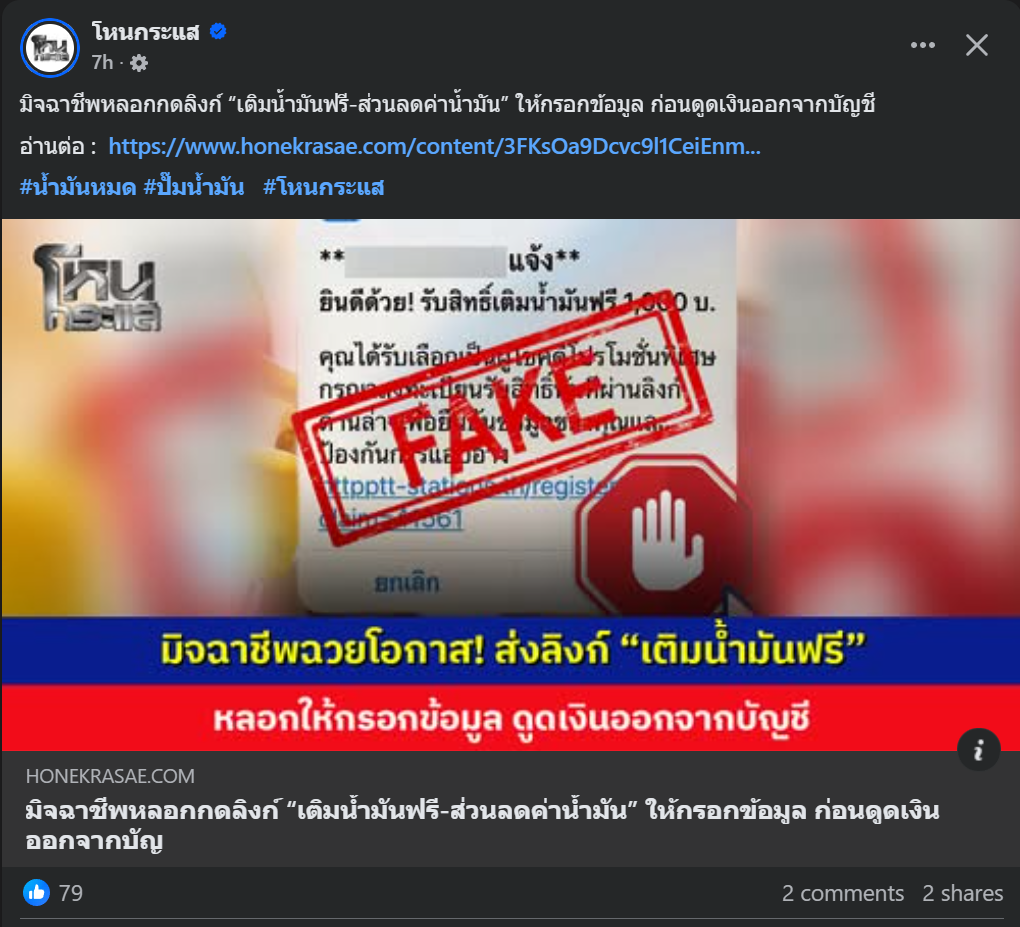Click the HONEKRASAE.COM domain label
This screenshot has width=1020, height=927.
tap(110, 776)
